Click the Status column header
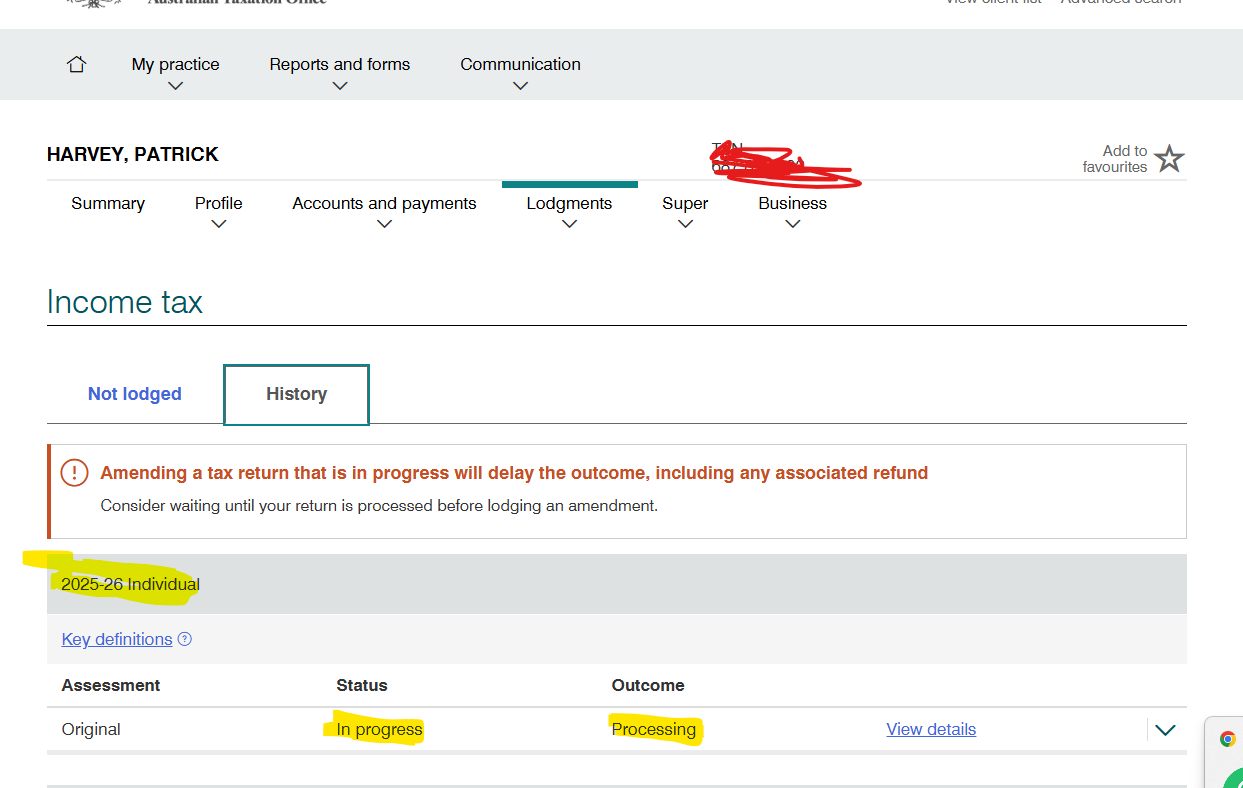This screenshot has width=1243, height=788. click(x=362, y=685)
